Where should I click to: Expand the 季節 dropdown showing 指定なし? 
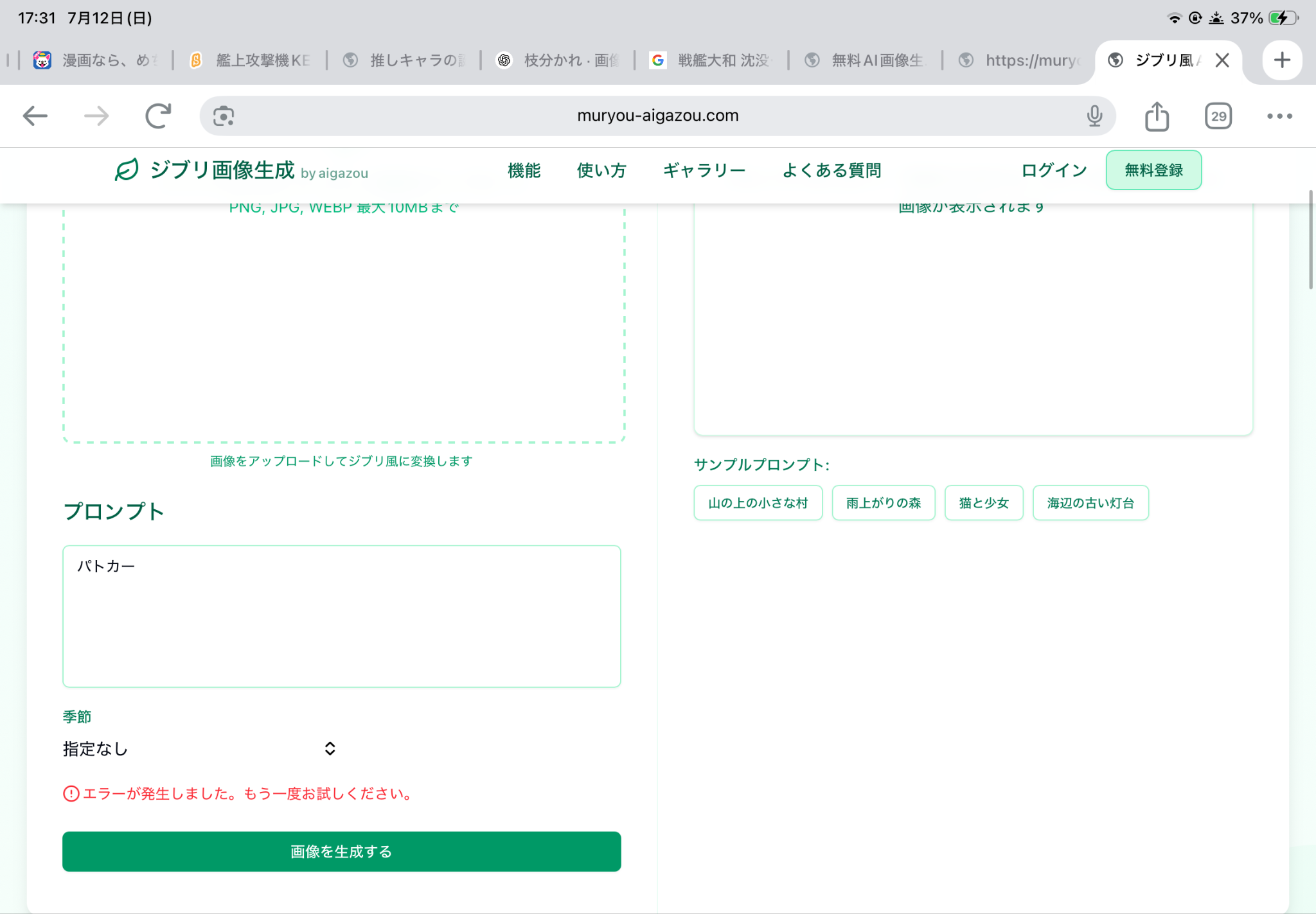(200, 749)
